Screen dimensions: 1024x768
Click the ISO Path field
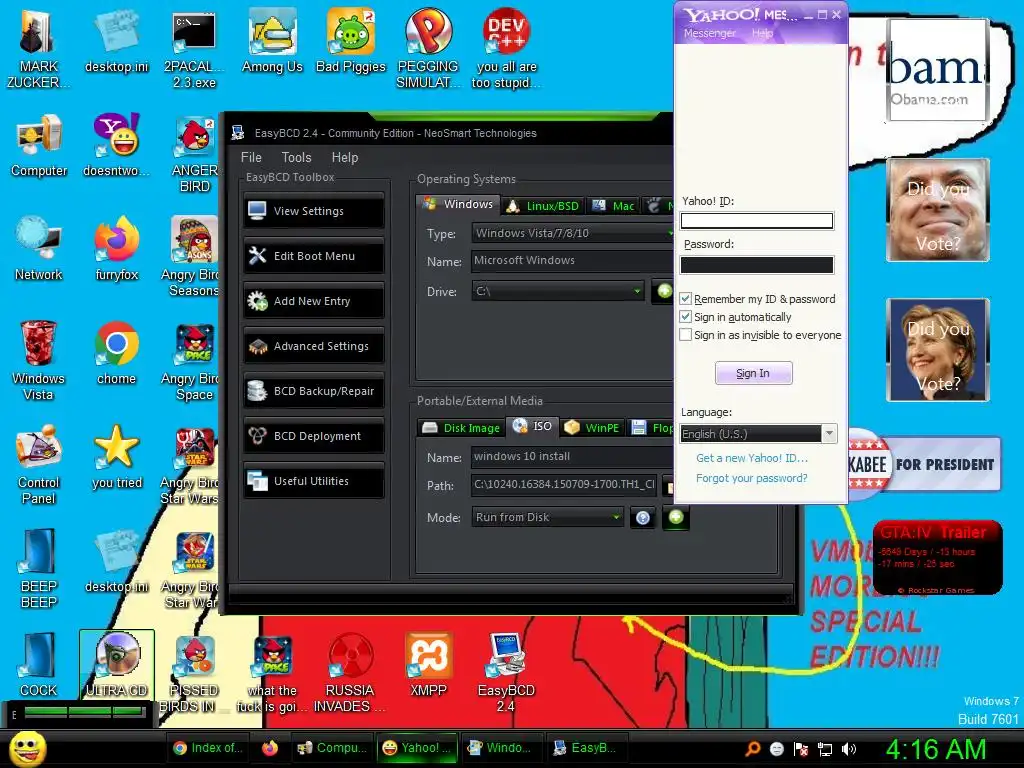[564, 485]
